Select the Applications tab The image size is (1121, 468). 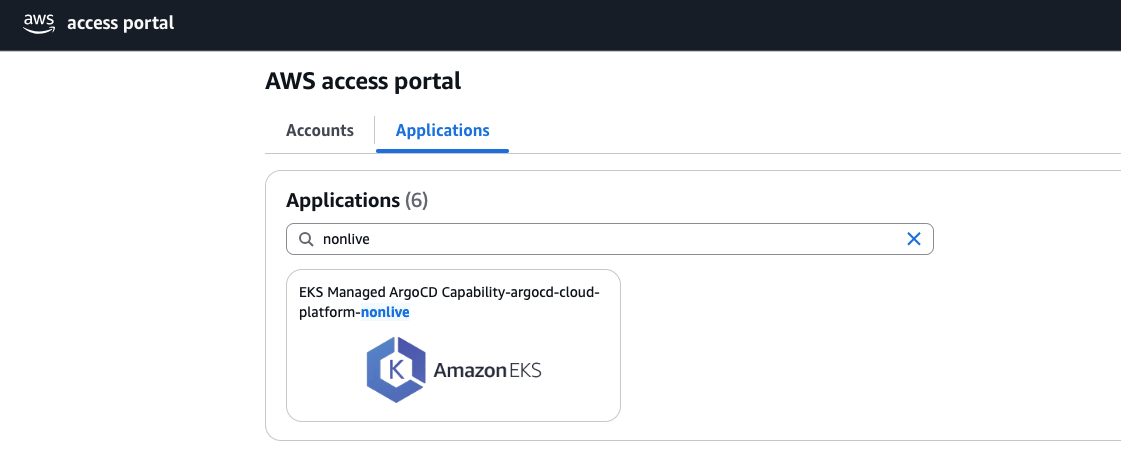[x=443, y=131]
